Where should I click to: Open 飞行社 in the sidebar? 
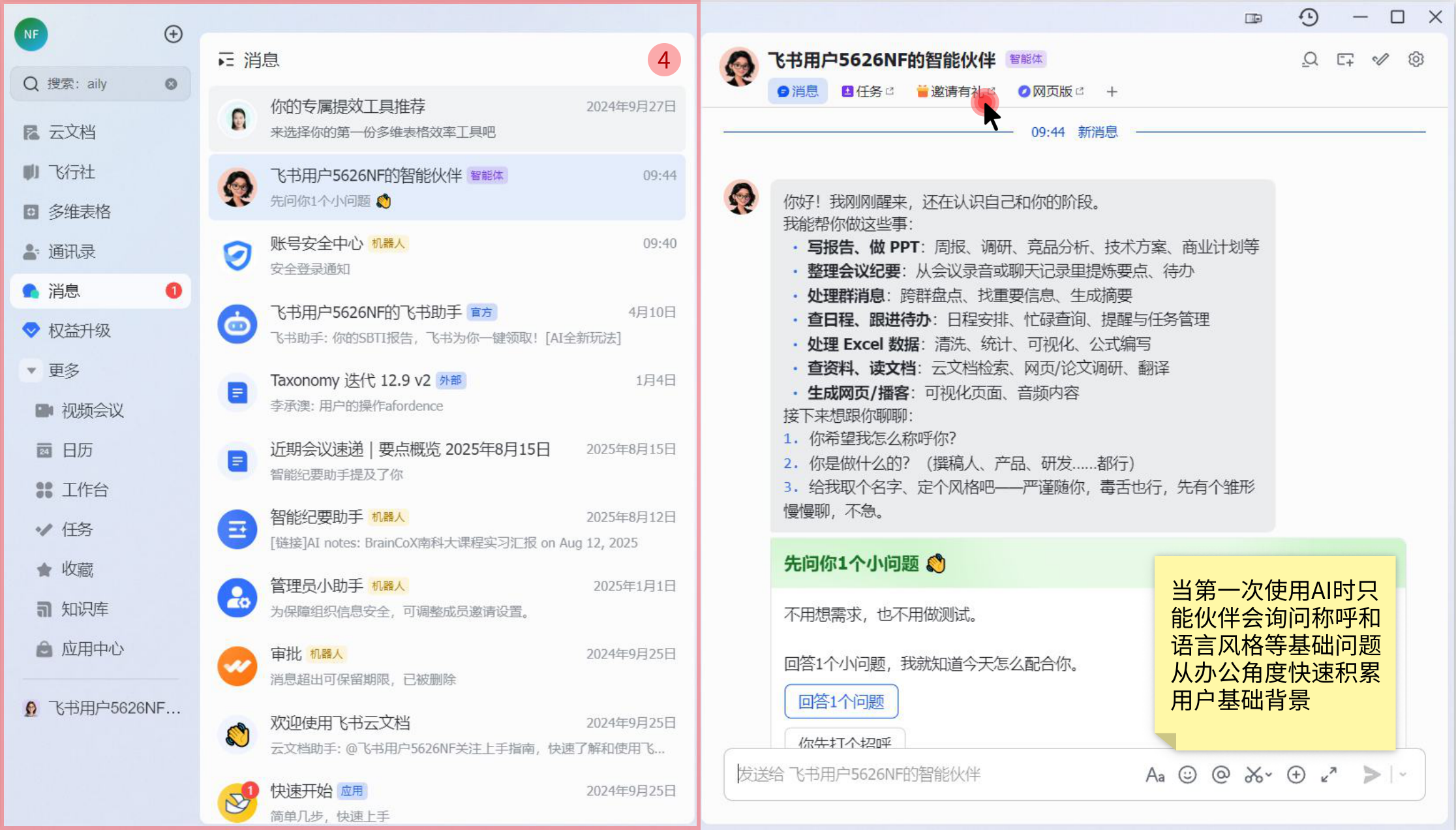click(100, 172)
